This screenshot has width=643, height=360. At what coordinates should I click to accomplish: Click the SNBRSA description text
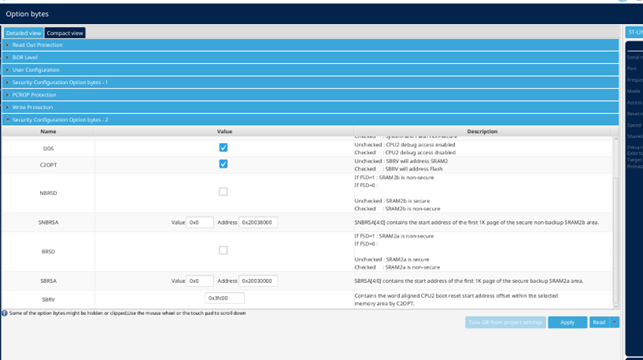coord(477,222)
